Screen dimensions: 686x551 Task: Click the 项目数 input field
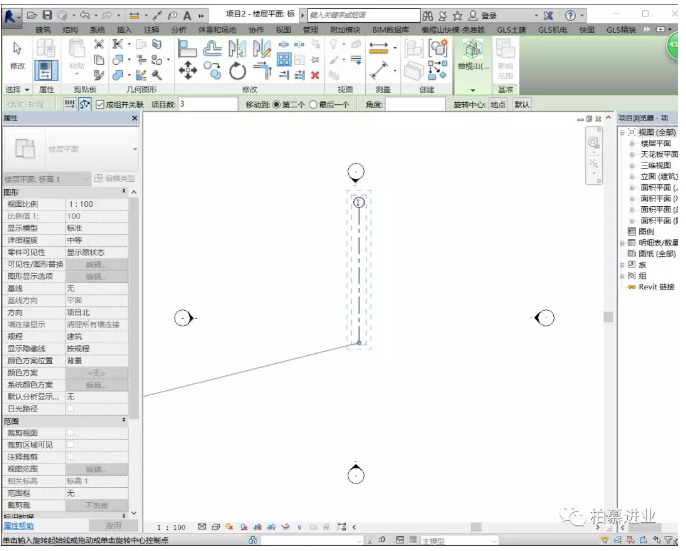pyautogui.click(x=207, y=105)
